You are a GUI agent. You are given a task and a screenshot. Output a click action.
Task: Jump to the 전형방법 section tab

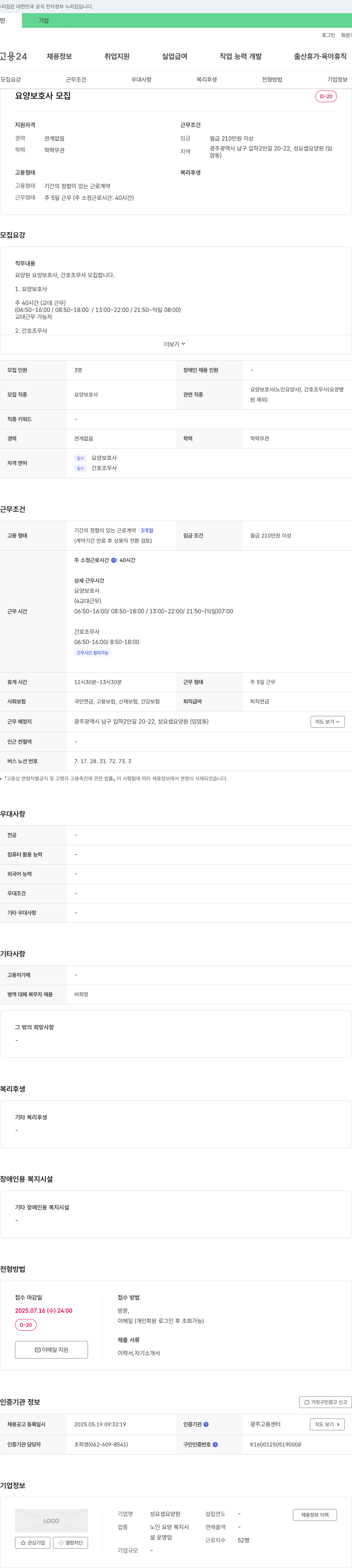point(272,80)
